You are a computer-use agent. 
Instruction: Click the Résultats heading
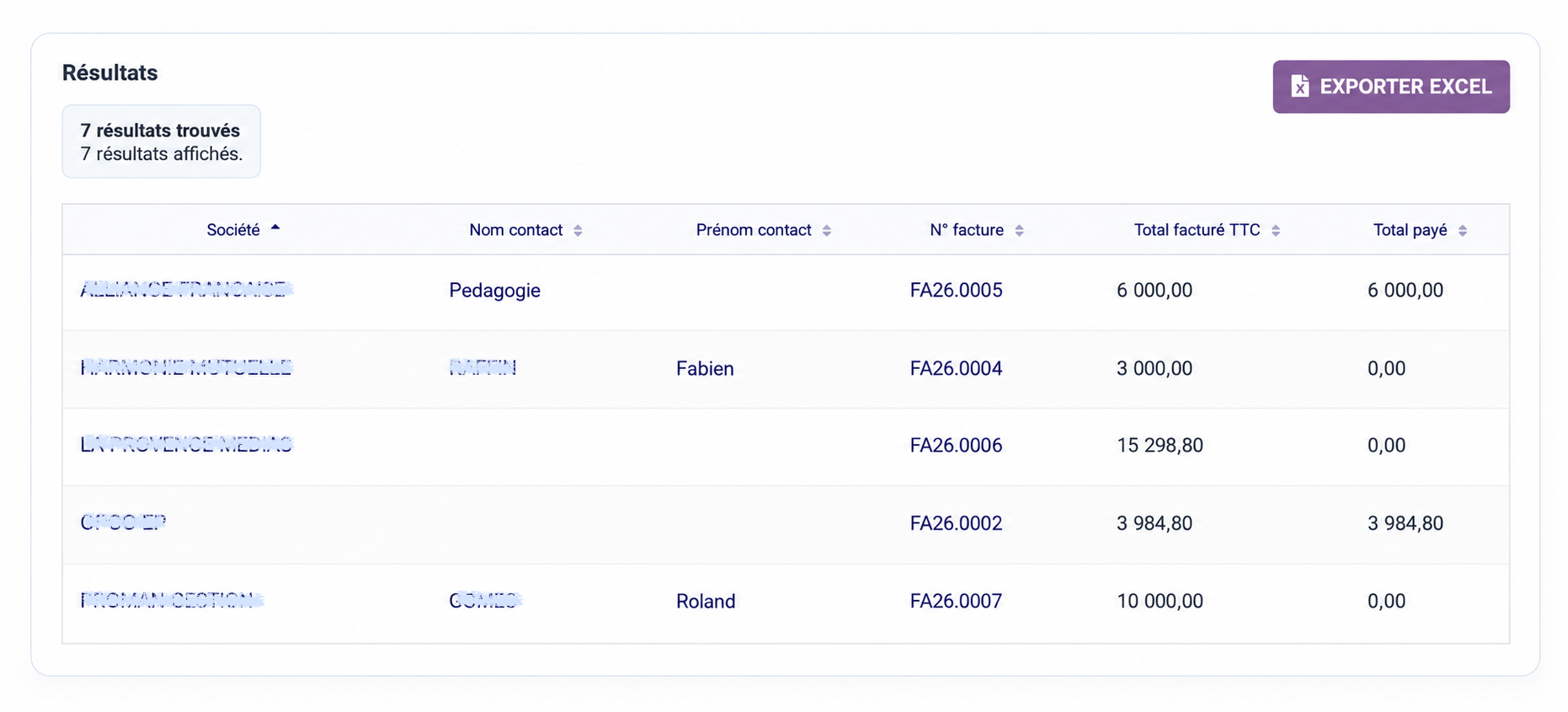click(x=109, y=72)
